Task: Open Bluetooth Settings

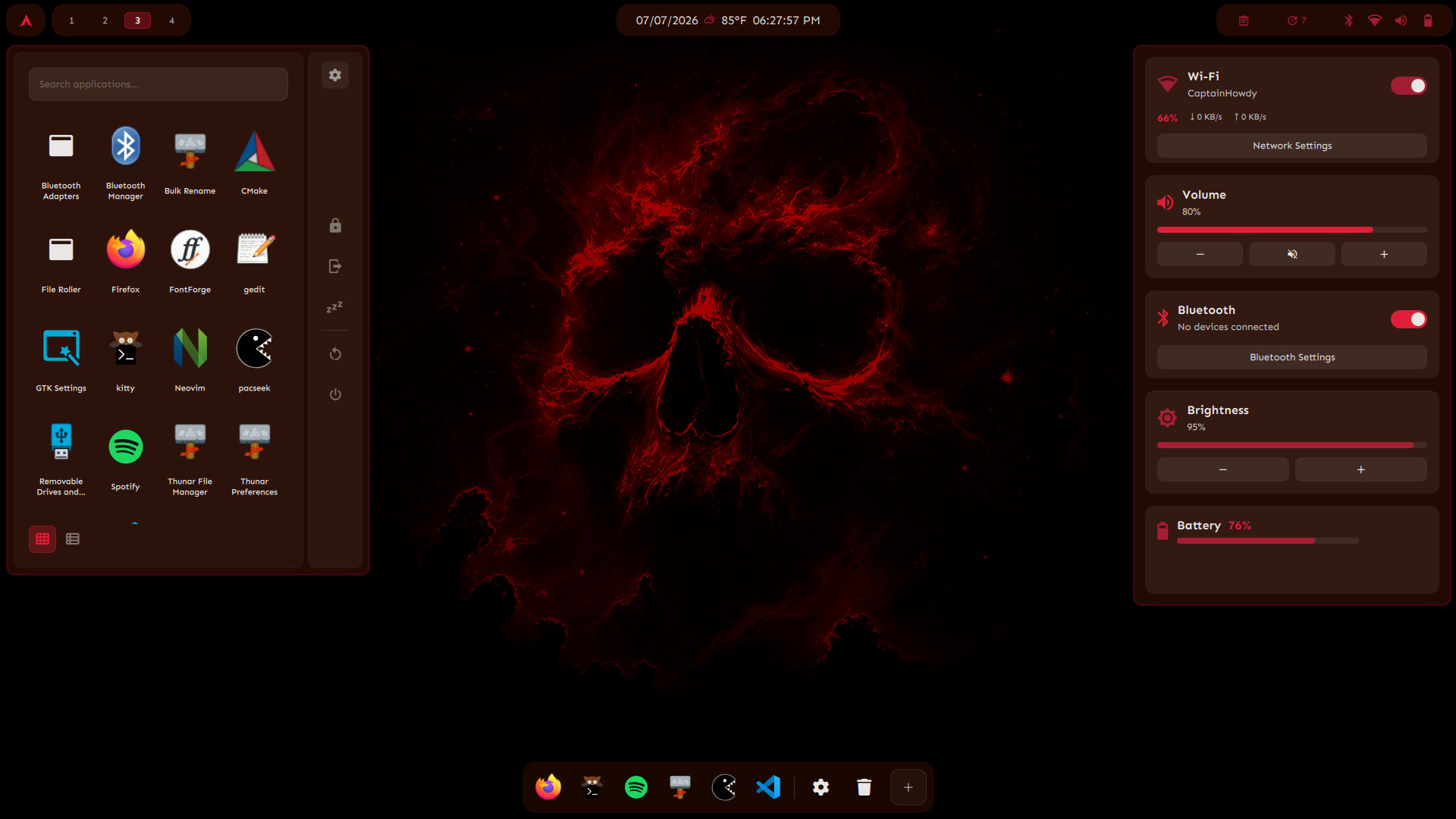Action: [1291, 357]
